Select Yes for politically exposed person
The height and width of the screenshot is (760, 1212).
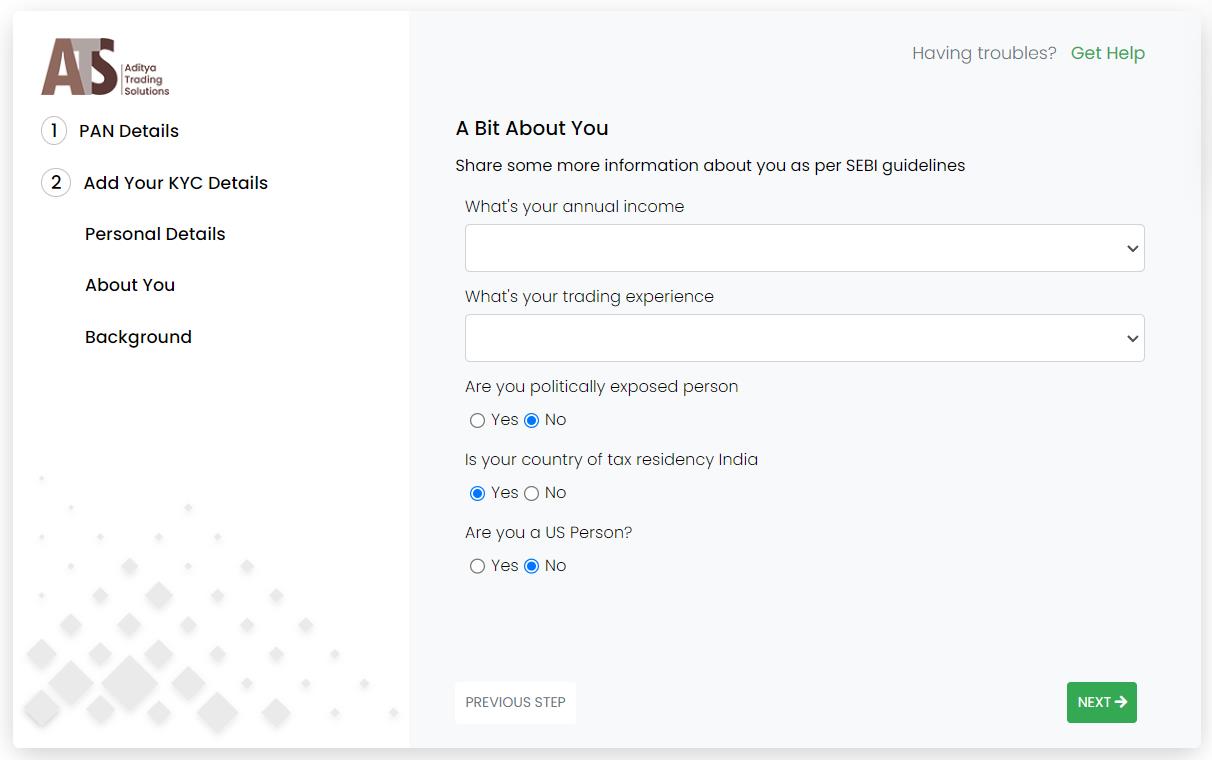[477, 421]
